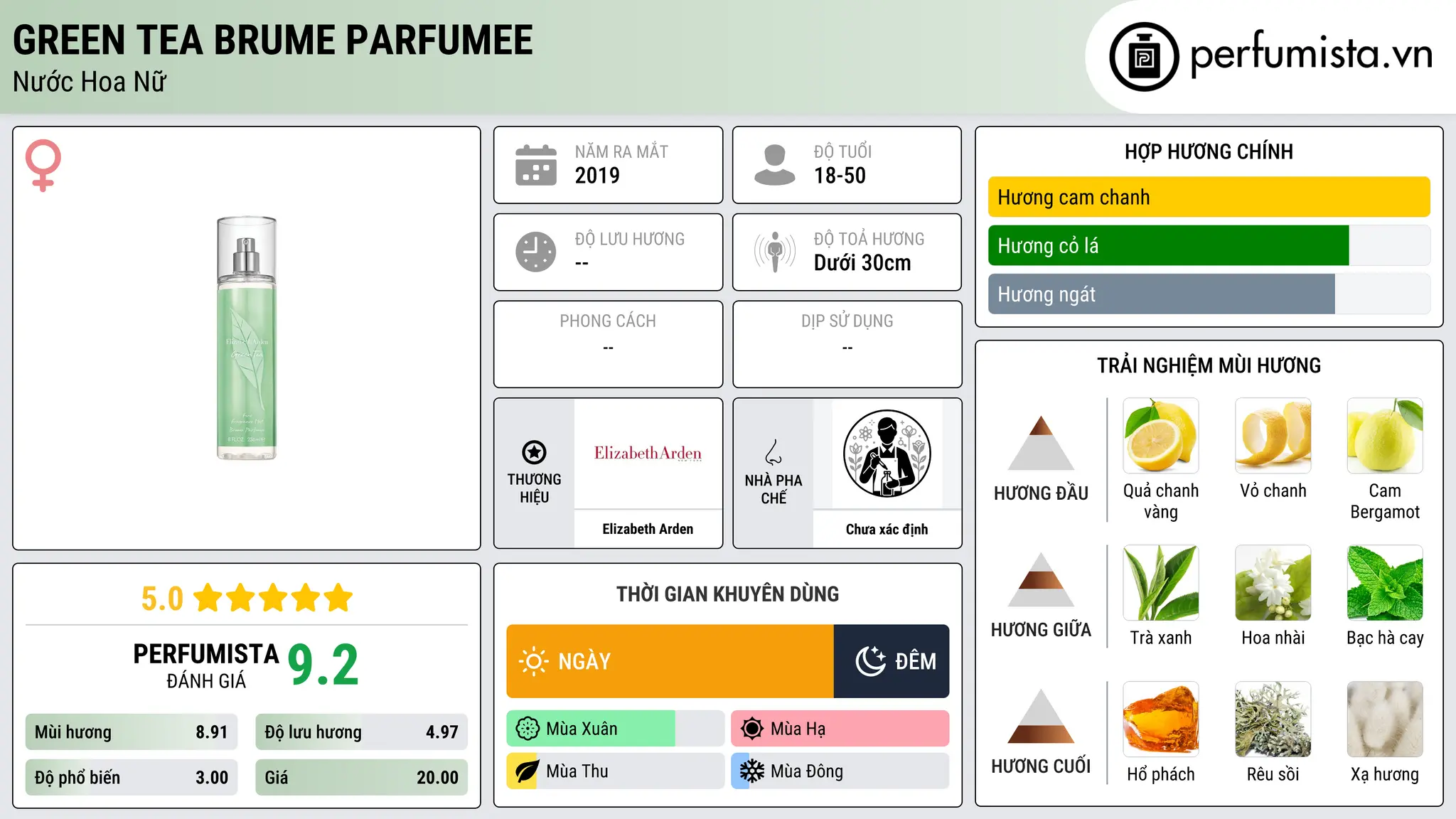Click the Mùi hương 8.91 score row

click(132, 732)
